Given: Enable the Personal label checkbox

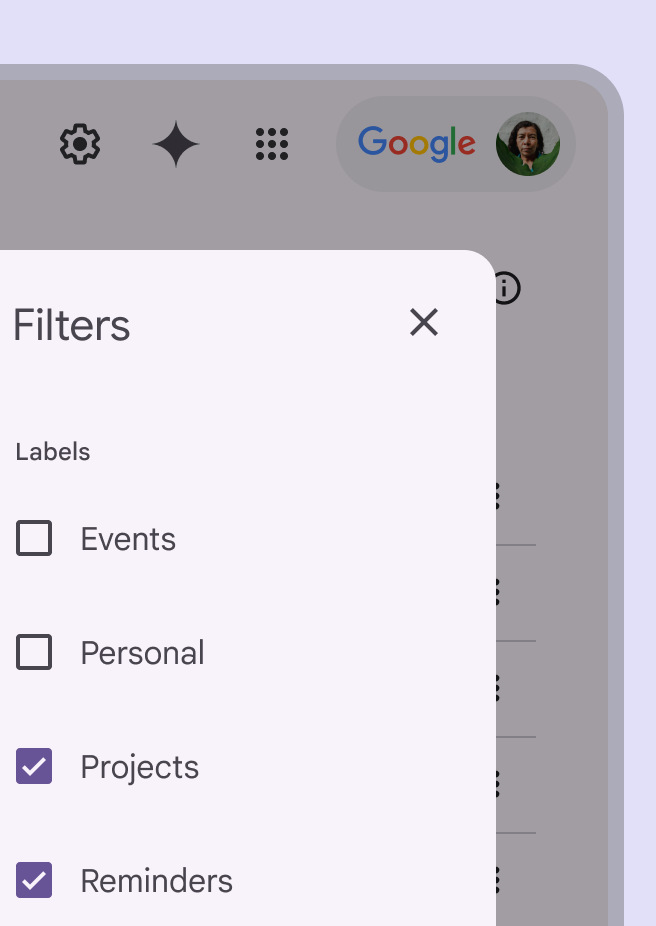Looking at the screenshot, I should click(x=34, y=653).
